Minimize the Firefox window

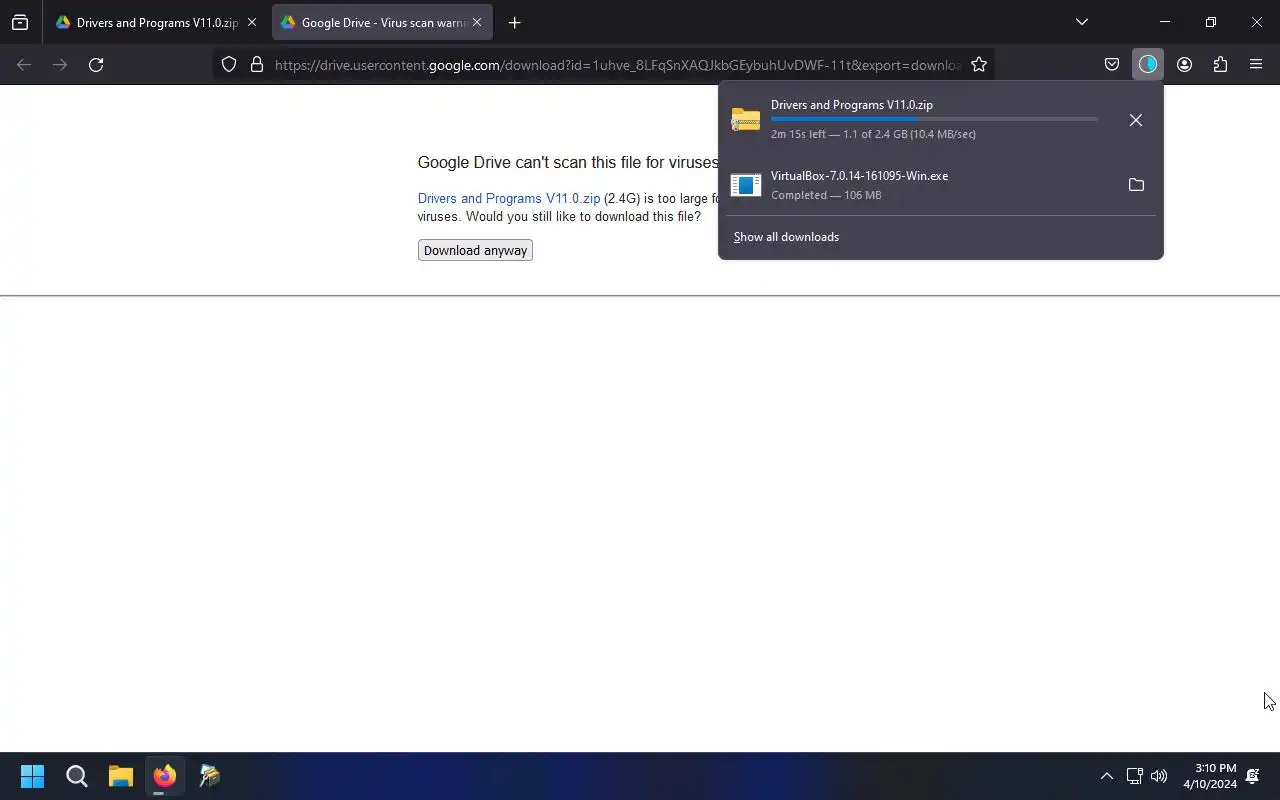click(x=1164, y=22)
